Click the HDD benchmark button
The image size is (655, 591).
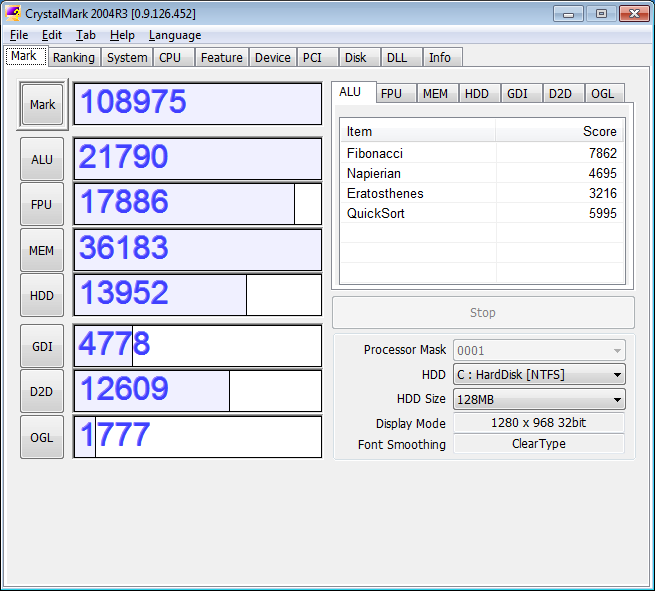tap(42, 295)
